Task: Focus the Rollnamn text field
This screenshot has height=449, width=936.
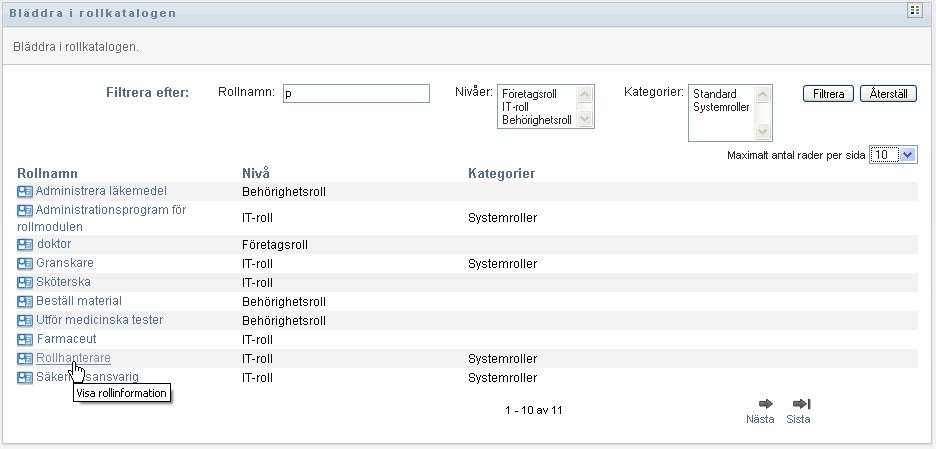Action: tap(356, 93)
